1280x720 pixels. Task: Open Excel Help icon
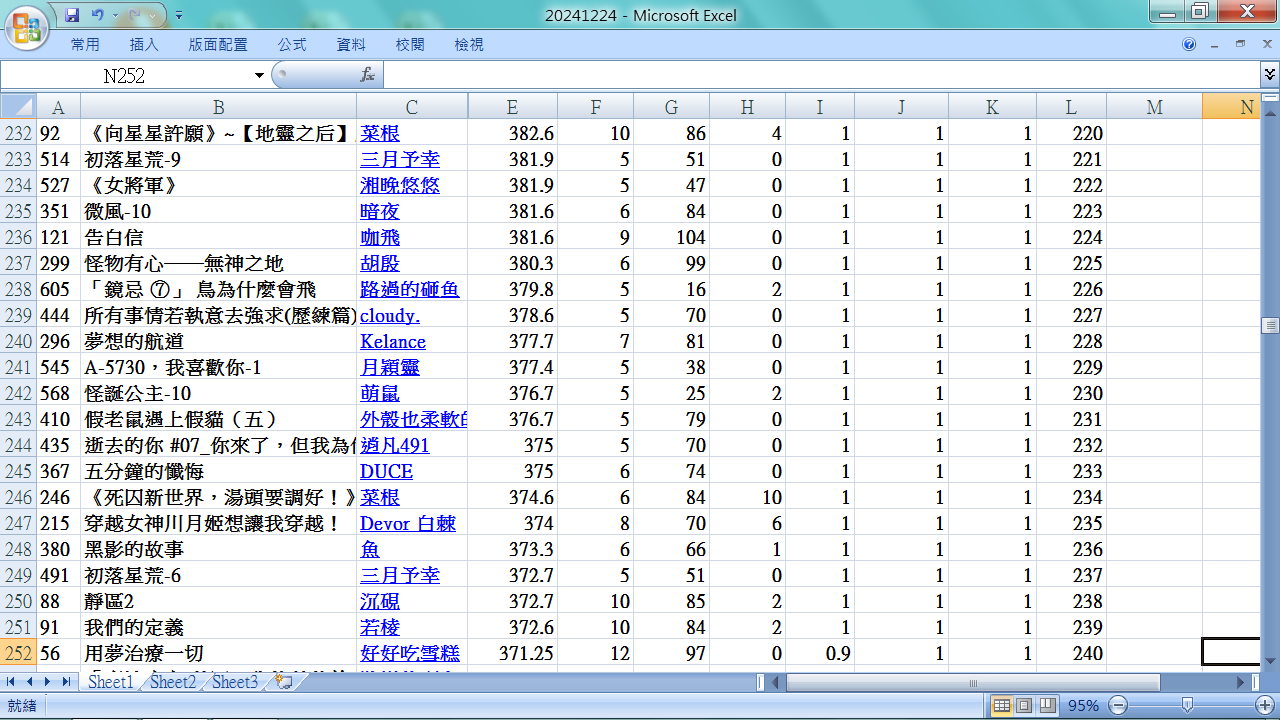tap(1189, 45)
